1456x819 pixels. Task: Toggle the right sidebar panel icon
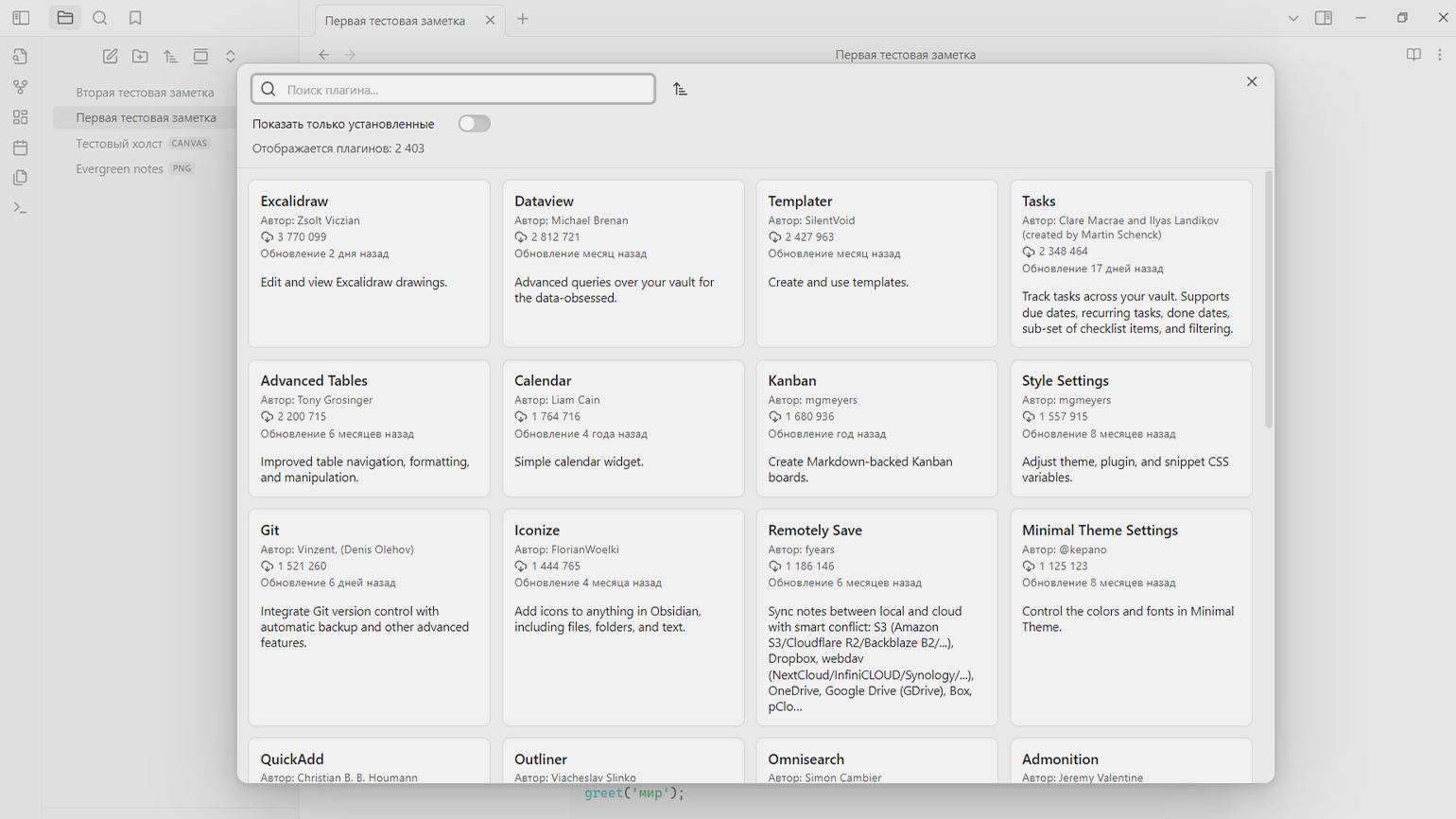pyautogui.click(x=1324, y=18)
